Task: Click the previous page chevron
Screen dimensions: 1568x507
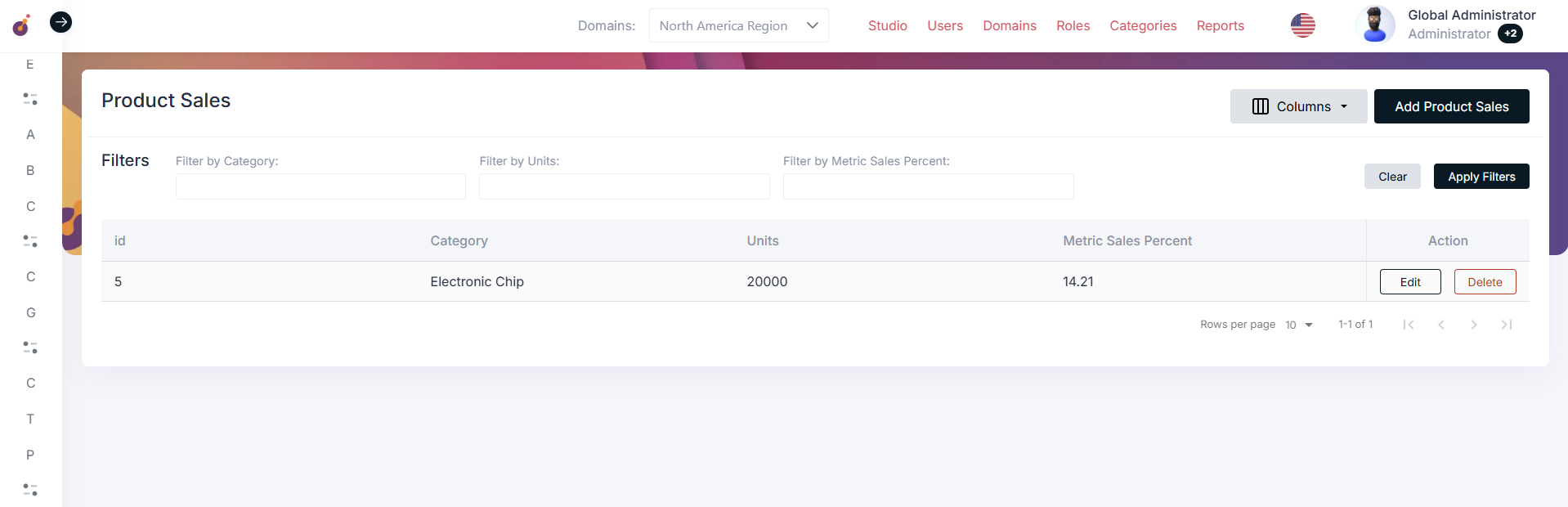Action: pos(1440,325)
